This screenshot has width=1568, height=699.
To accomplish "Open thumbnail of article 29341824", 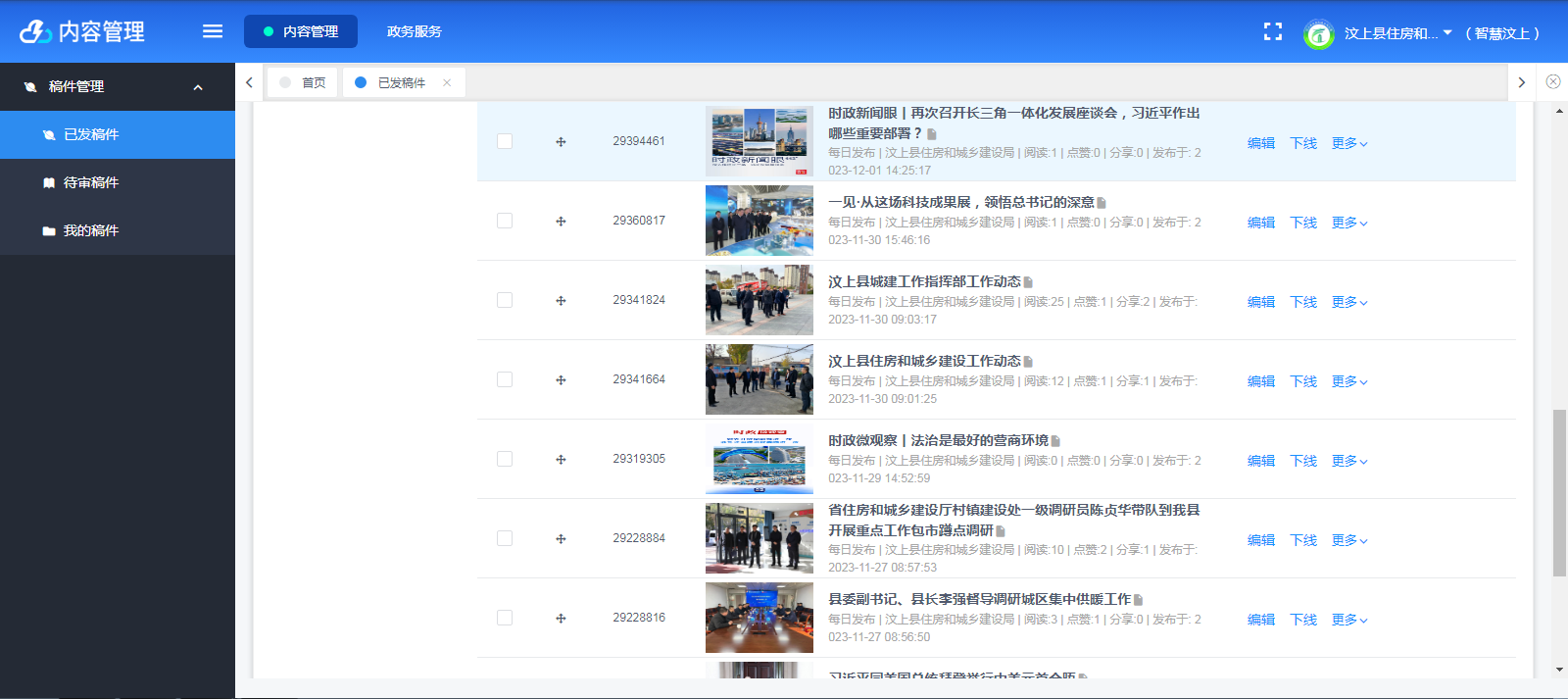I will pyautogui.click(x=759, y=300).
